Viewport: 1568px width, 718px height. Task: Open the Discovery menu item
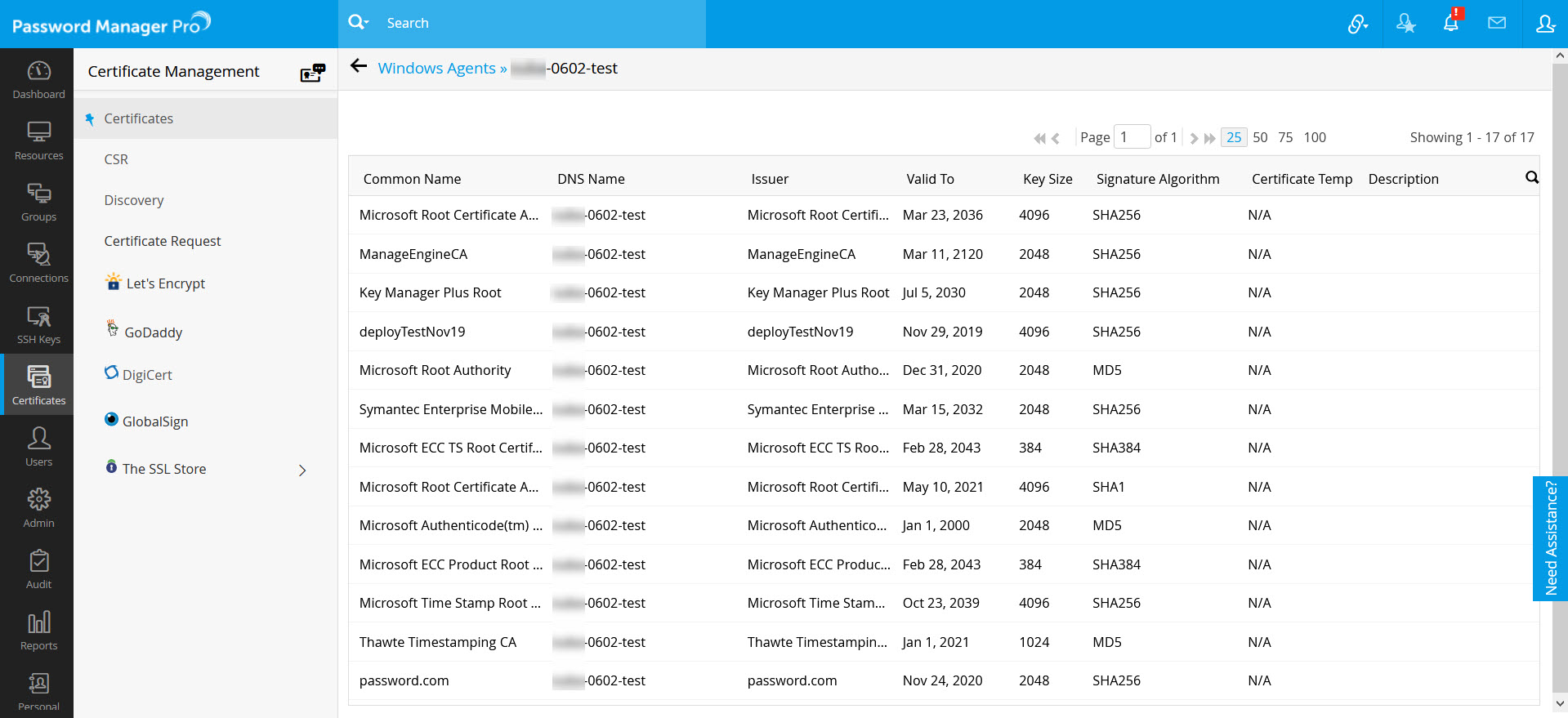coord(134,200)
